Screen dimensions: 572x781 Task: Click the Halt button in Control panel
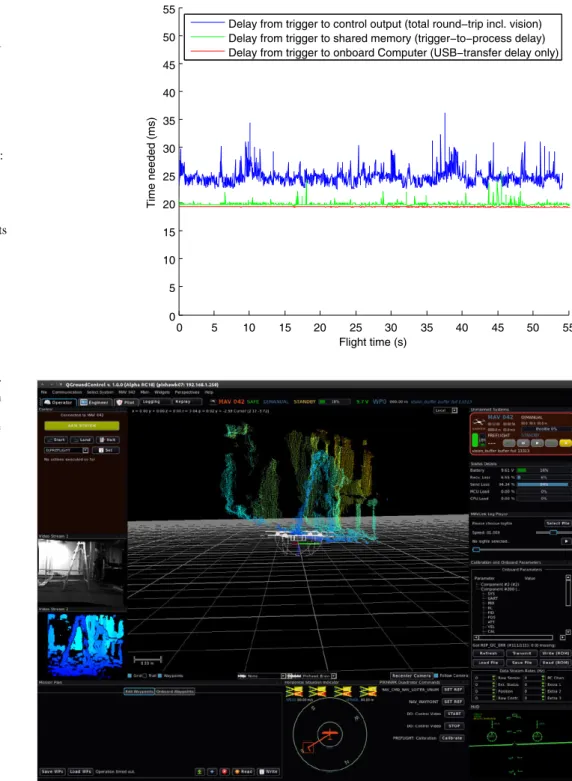108,440
